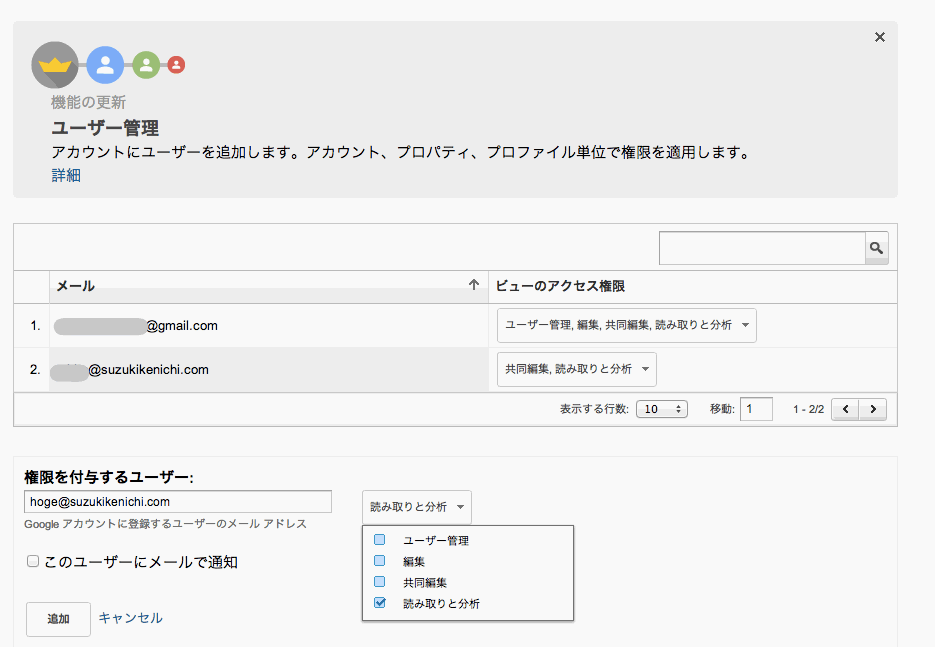Click the 追加 button
Image resolution: width=935 pixels, height=647 pixels.
click(x=58, y=619)
